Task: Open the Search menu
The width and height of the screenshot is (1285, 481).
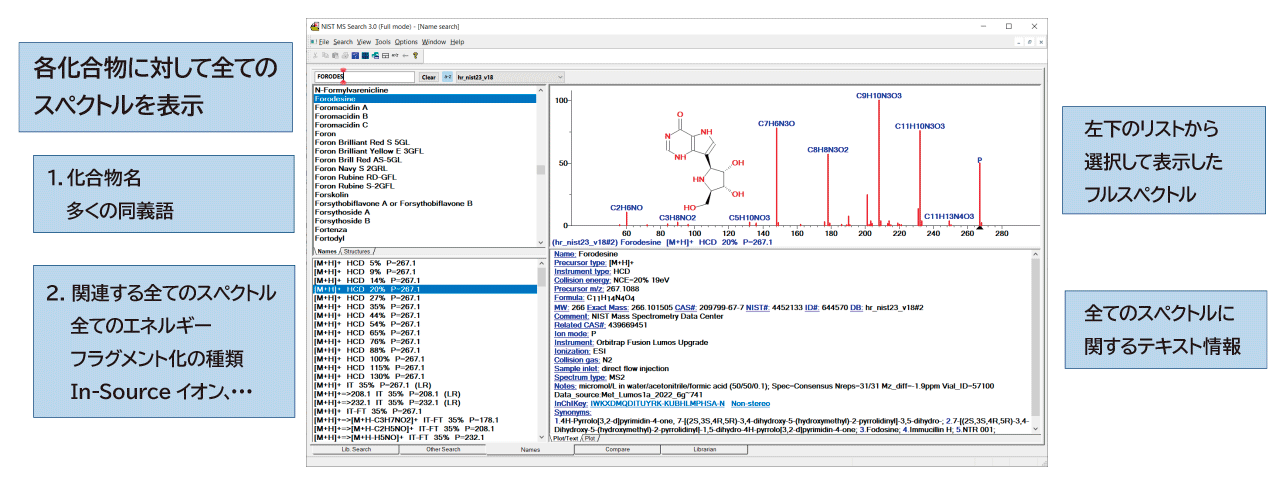Action: (x=343, y=42)
